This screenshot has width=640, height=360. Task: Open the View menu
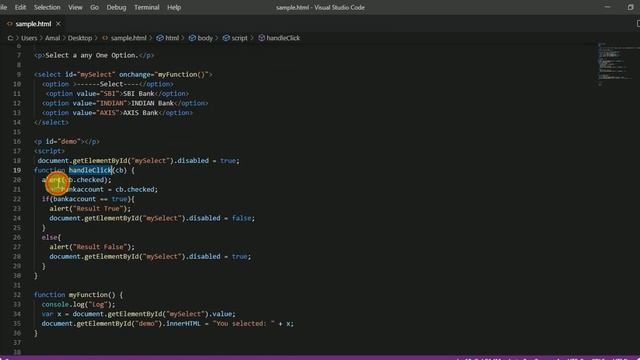click(75, 7)
